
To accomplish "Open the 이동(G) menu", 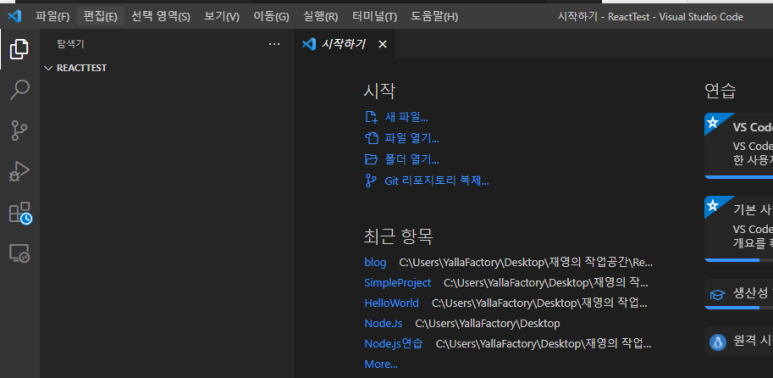I will coord(271,17).
